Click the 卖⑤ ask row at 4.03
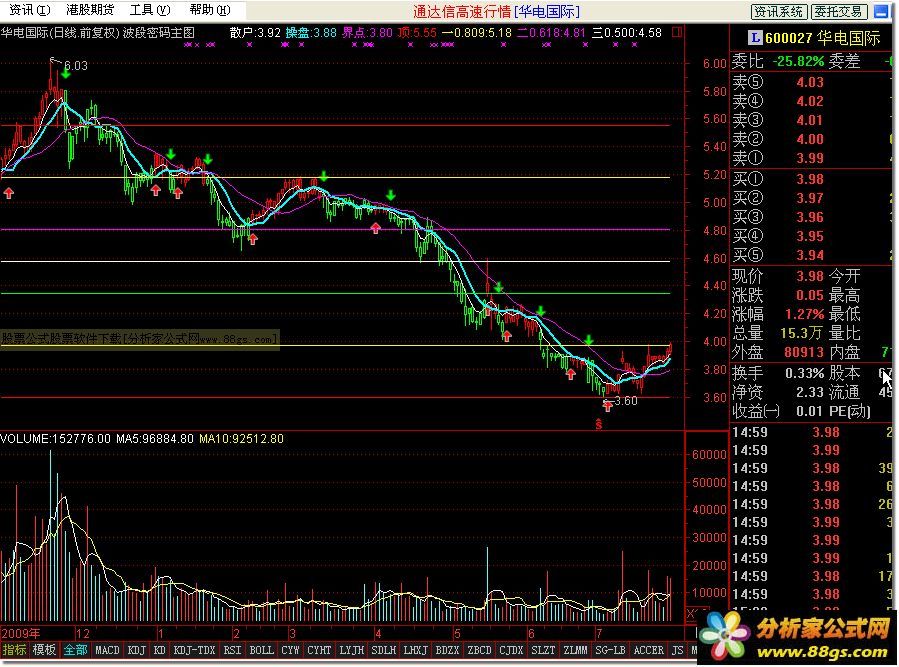 click(x=812, y=82)
